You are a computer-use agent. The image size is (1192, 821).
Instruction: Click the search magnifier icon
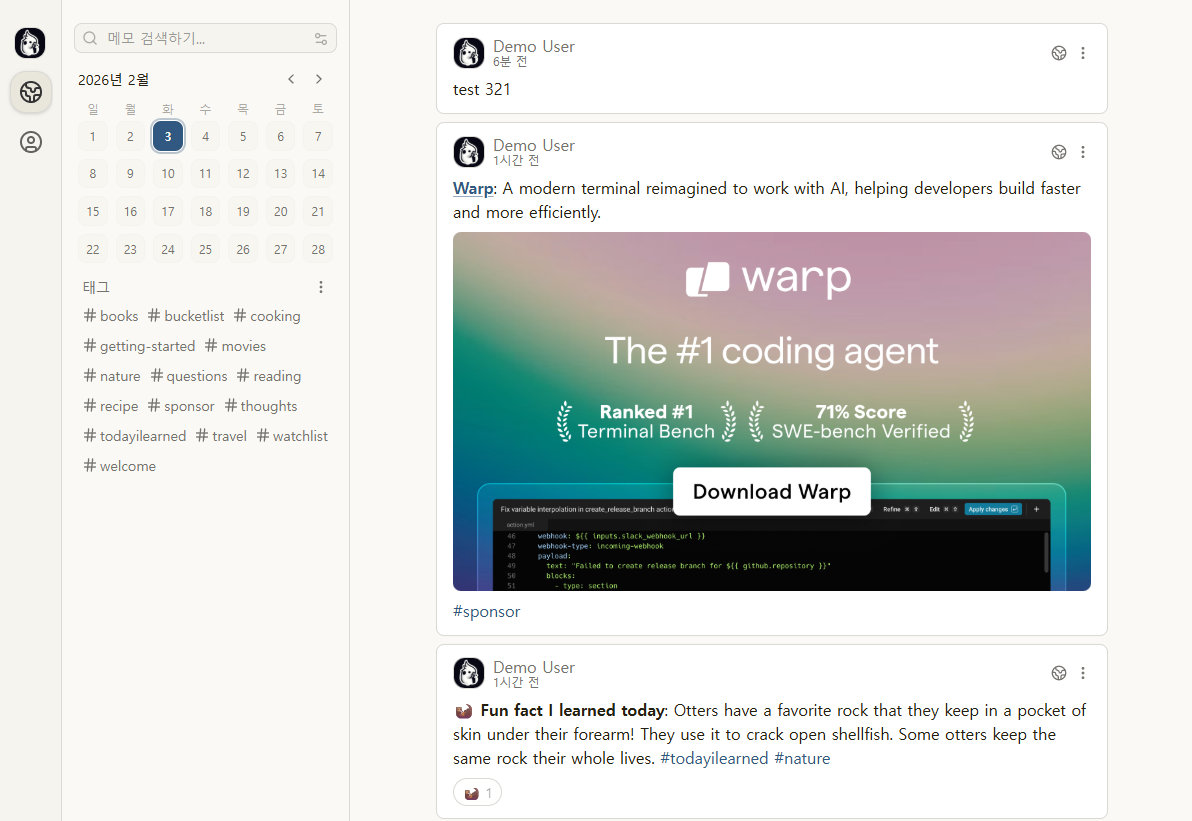[x=90, y=38]
